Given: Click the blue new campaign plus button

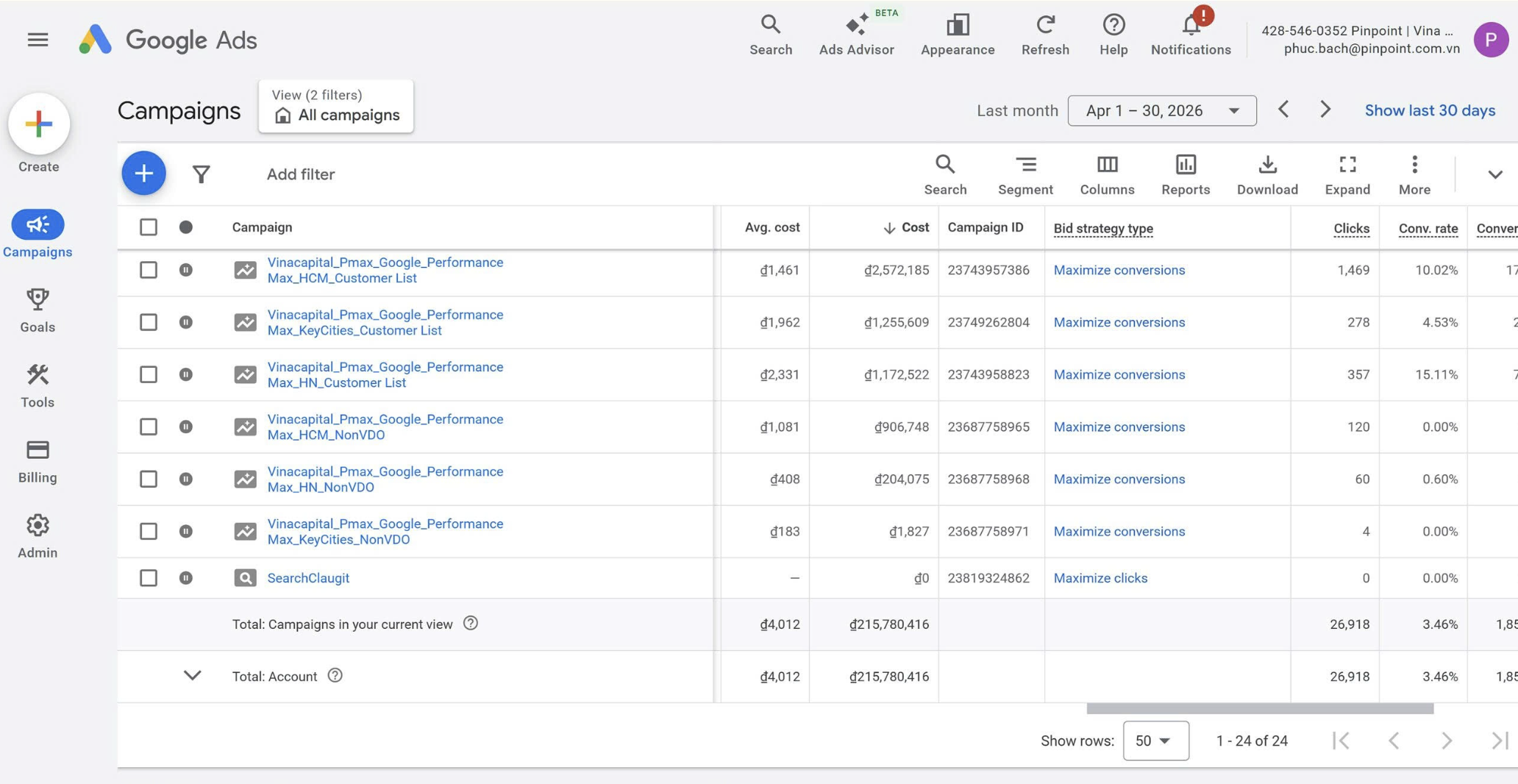Looking at the screenshot, I should [x=143, y=174].
